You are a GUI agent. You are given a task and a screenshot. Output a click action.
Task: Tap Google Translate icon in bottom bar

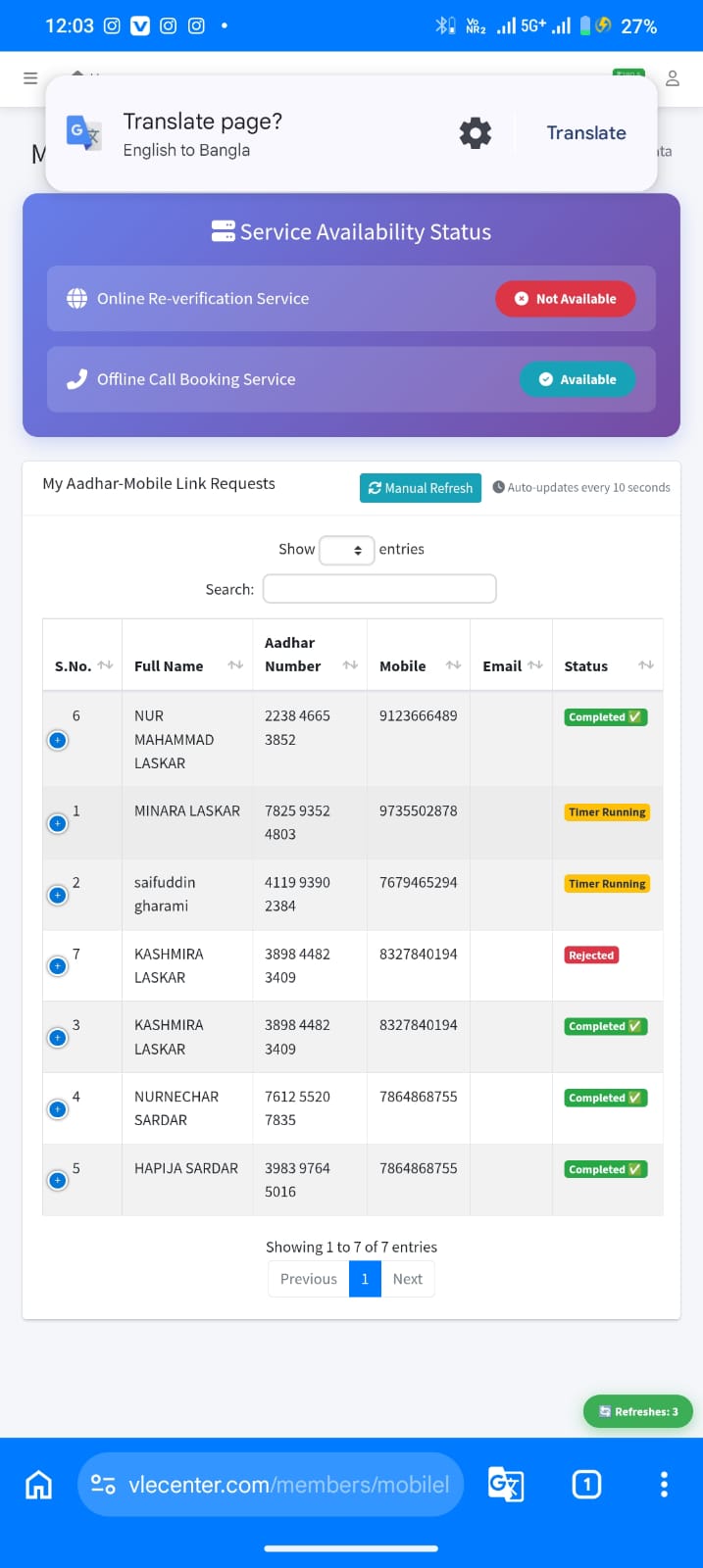[x=506, y=1486]
